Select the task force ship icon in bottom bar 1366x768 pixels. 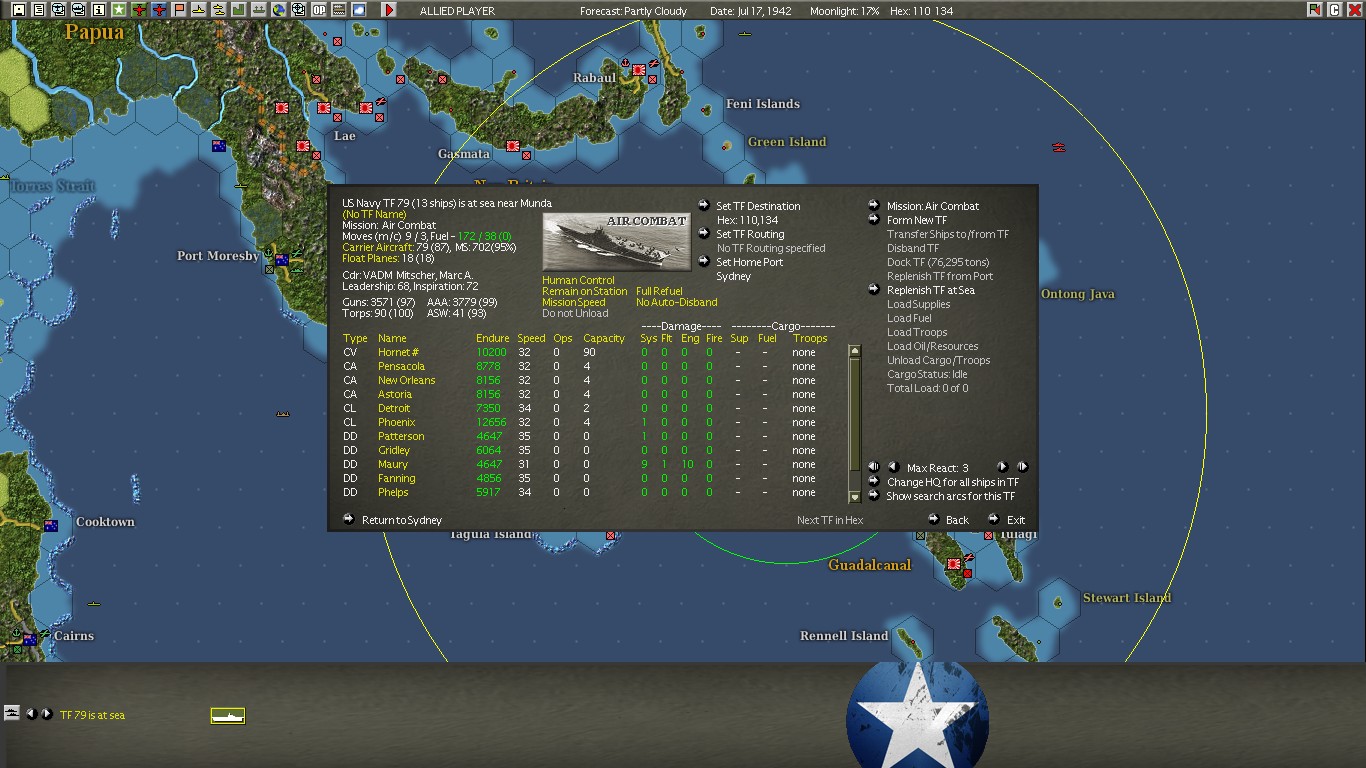point(228,715)
